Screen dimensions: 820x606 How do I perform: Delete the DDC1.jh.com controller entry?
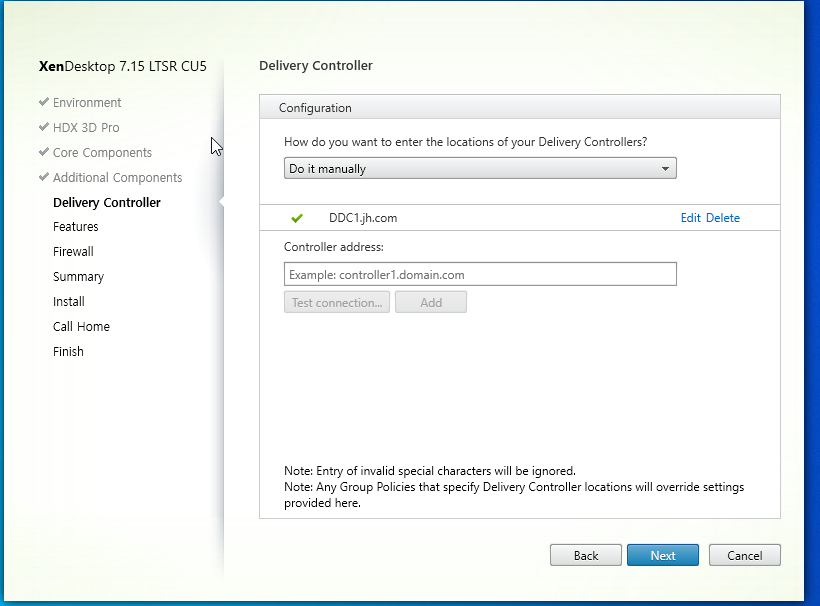[723, 218]
